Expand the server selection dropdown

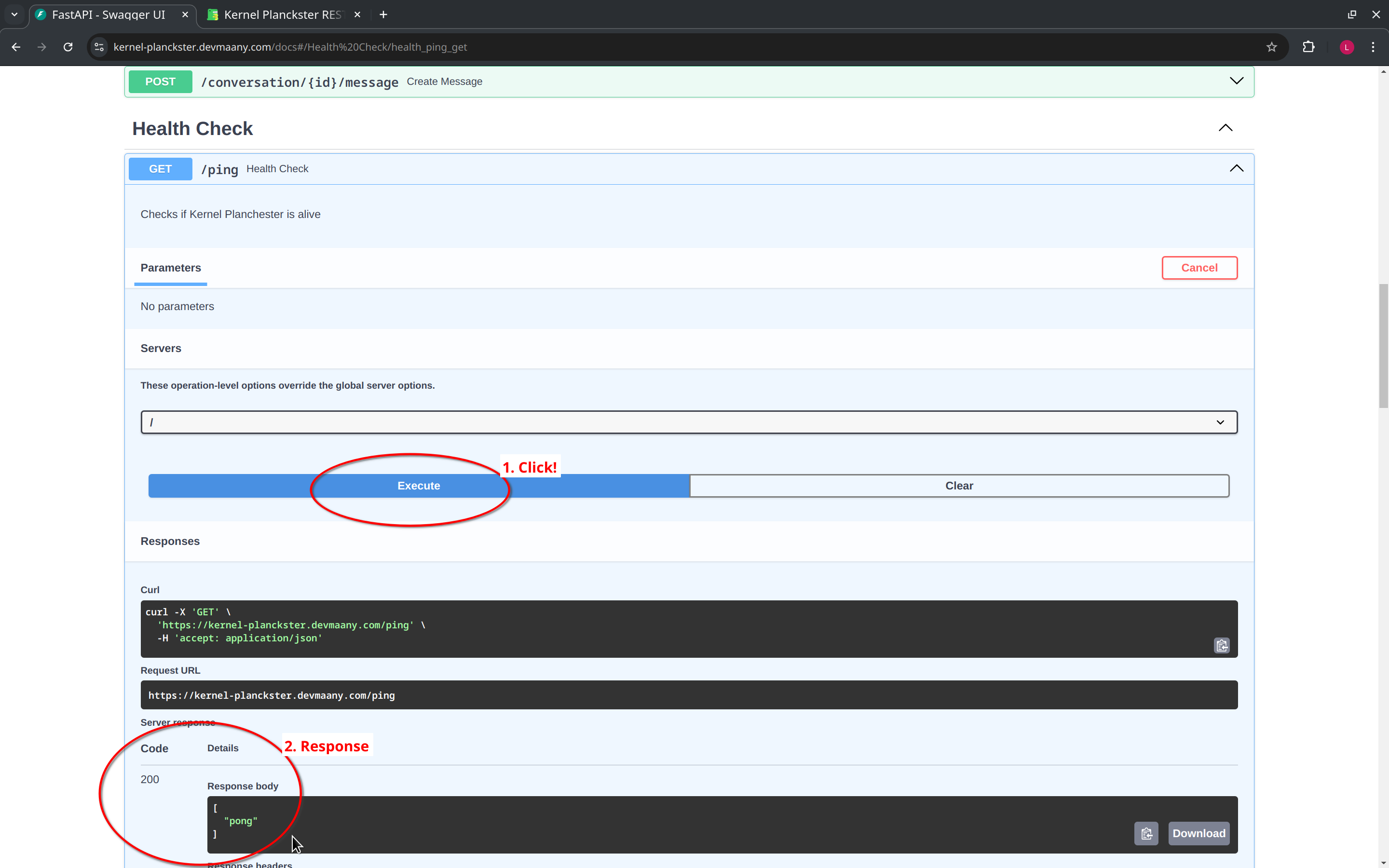pos(1219,421)
